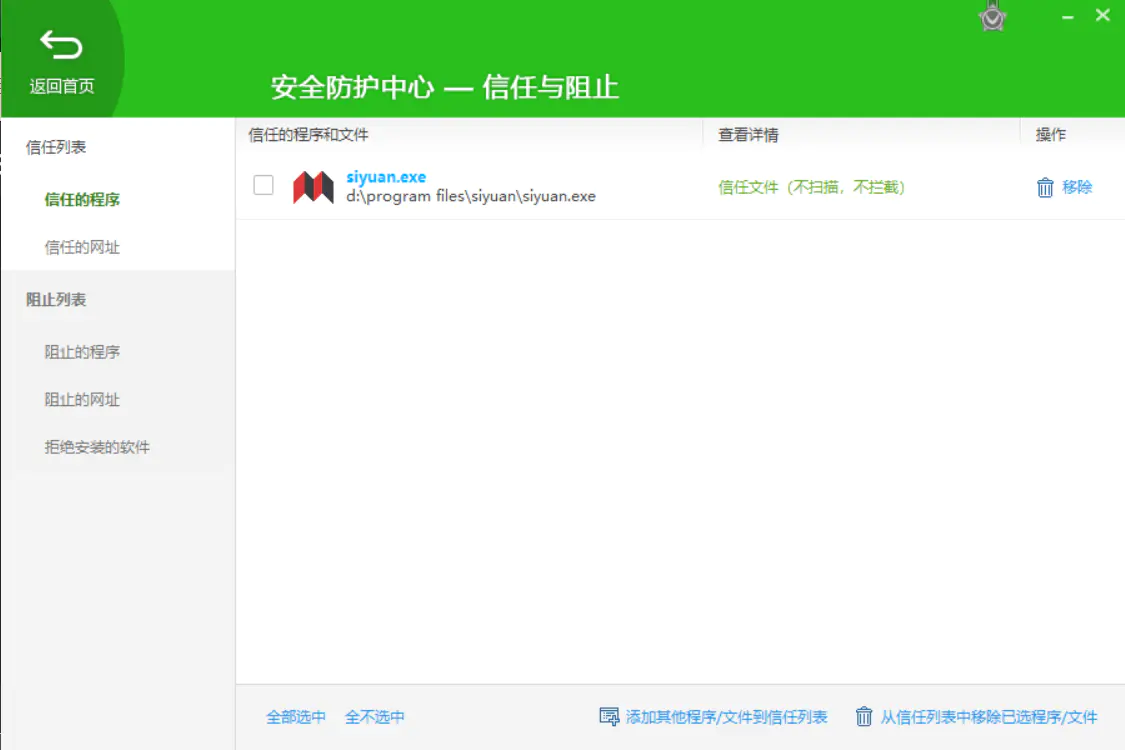Click 全不选中 to deselect all entries

375,717
